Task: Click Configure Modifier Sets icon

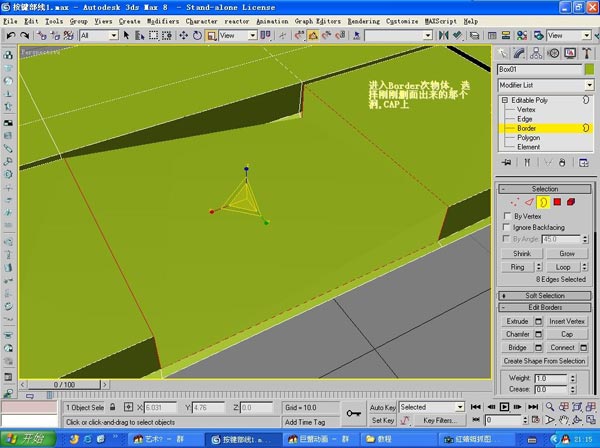Action: pos(584,162)
